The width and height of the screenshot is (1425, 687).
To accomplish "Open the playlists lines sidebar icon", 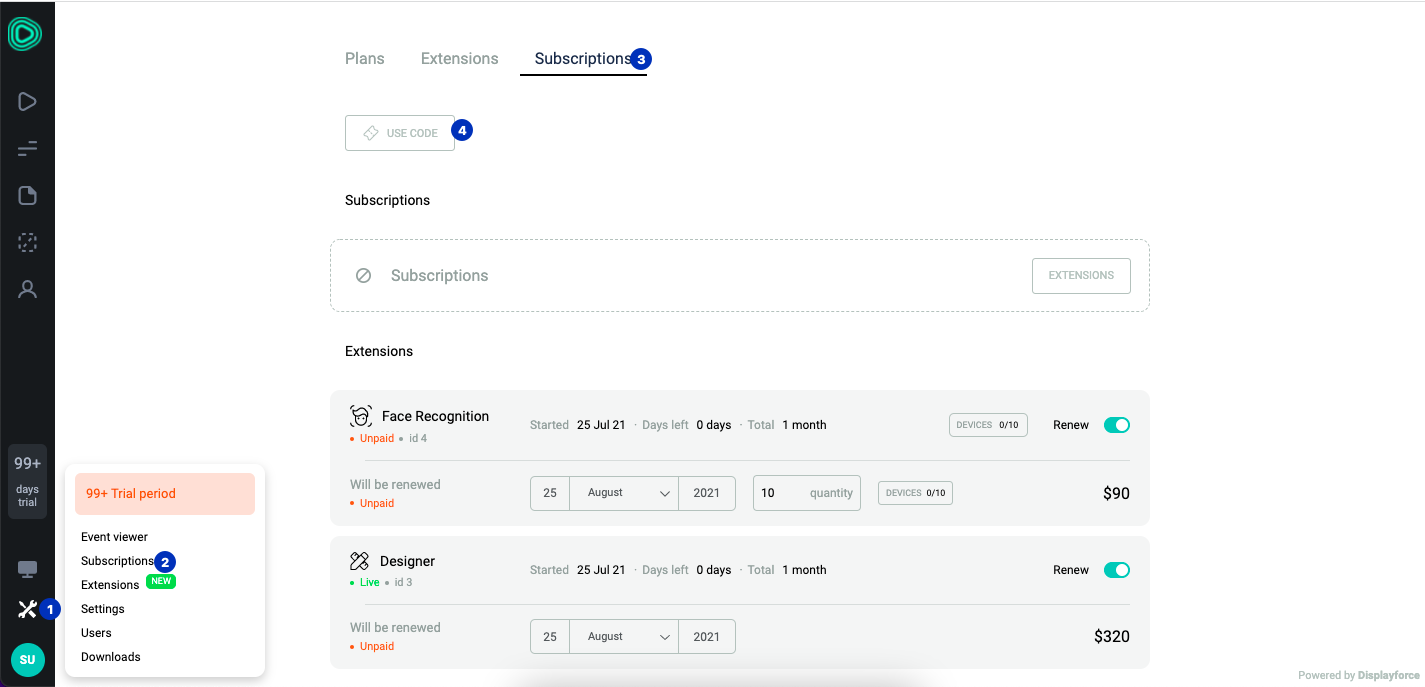I will click(x=27, y=149).
